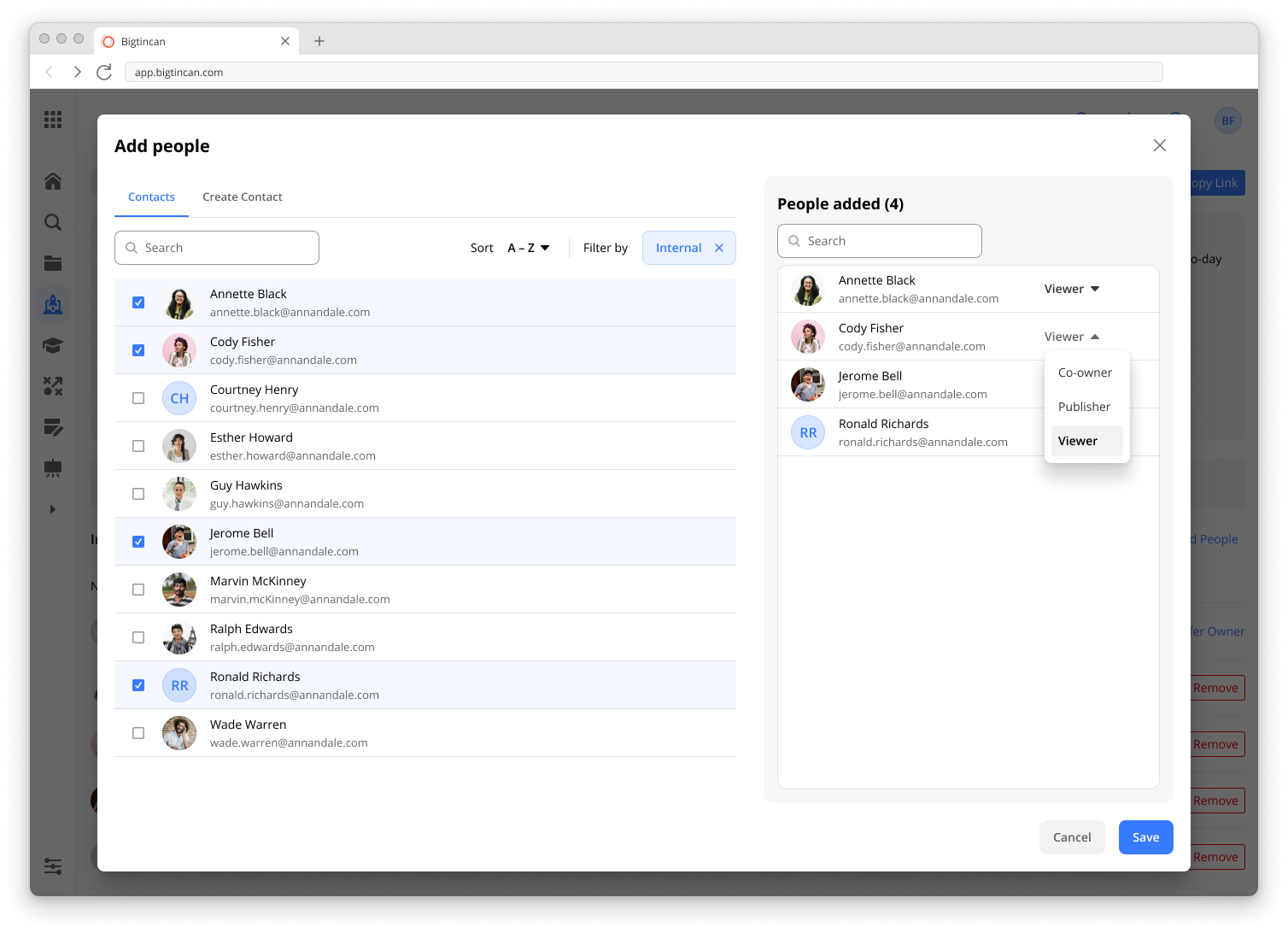Click Ronald Richards's RR avatar in contacts list

pos(179,685)
